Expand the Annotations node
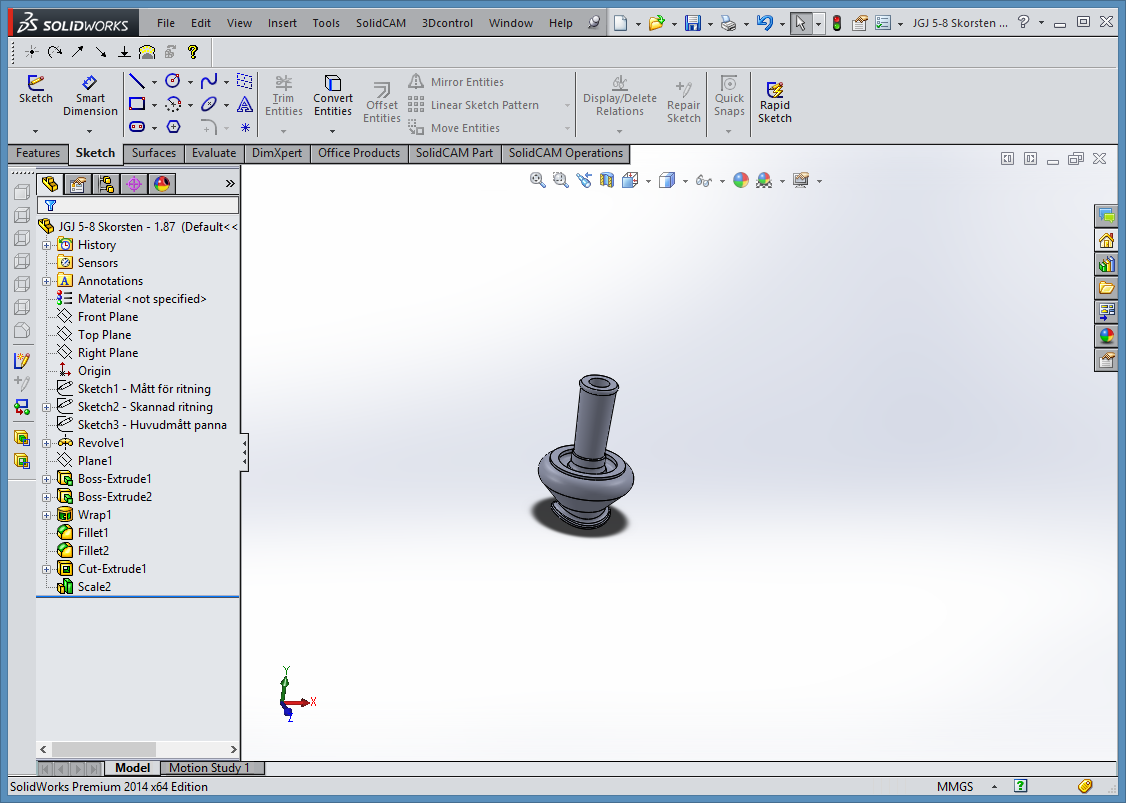The width and height of the screenshot is (1126, 803). tap(47, 281)
